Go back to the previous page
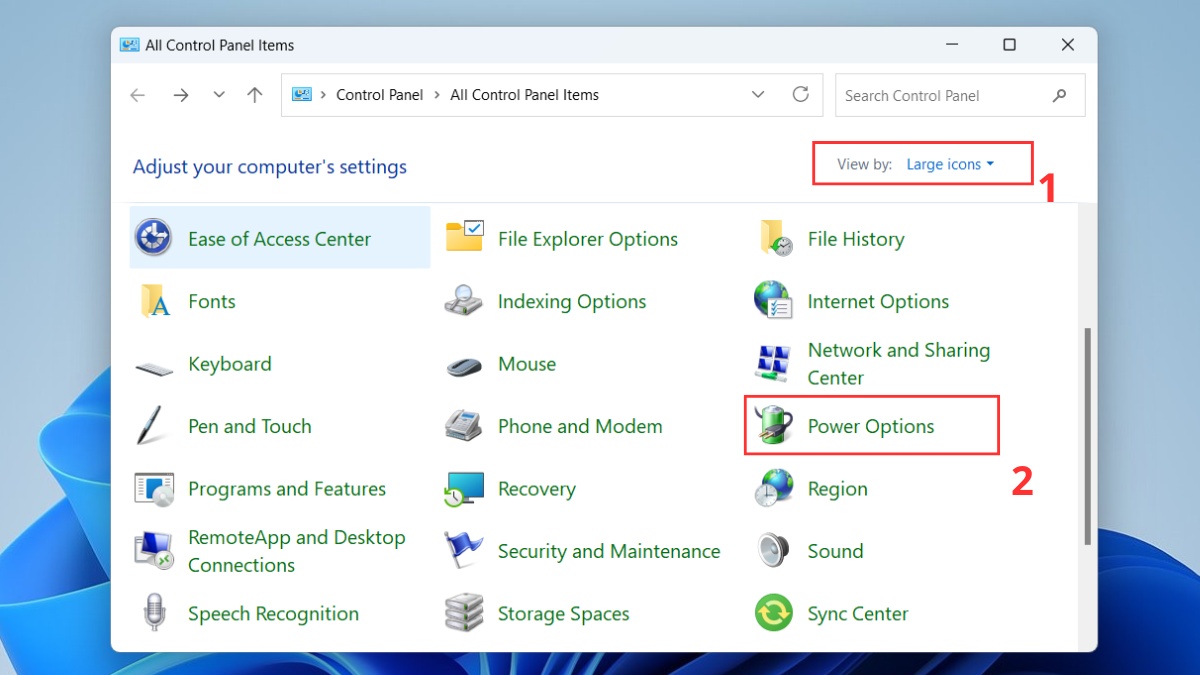Image resolution: width=1200 pixels, height=675 pixels. pyautogui.click(x=137, y=95)
